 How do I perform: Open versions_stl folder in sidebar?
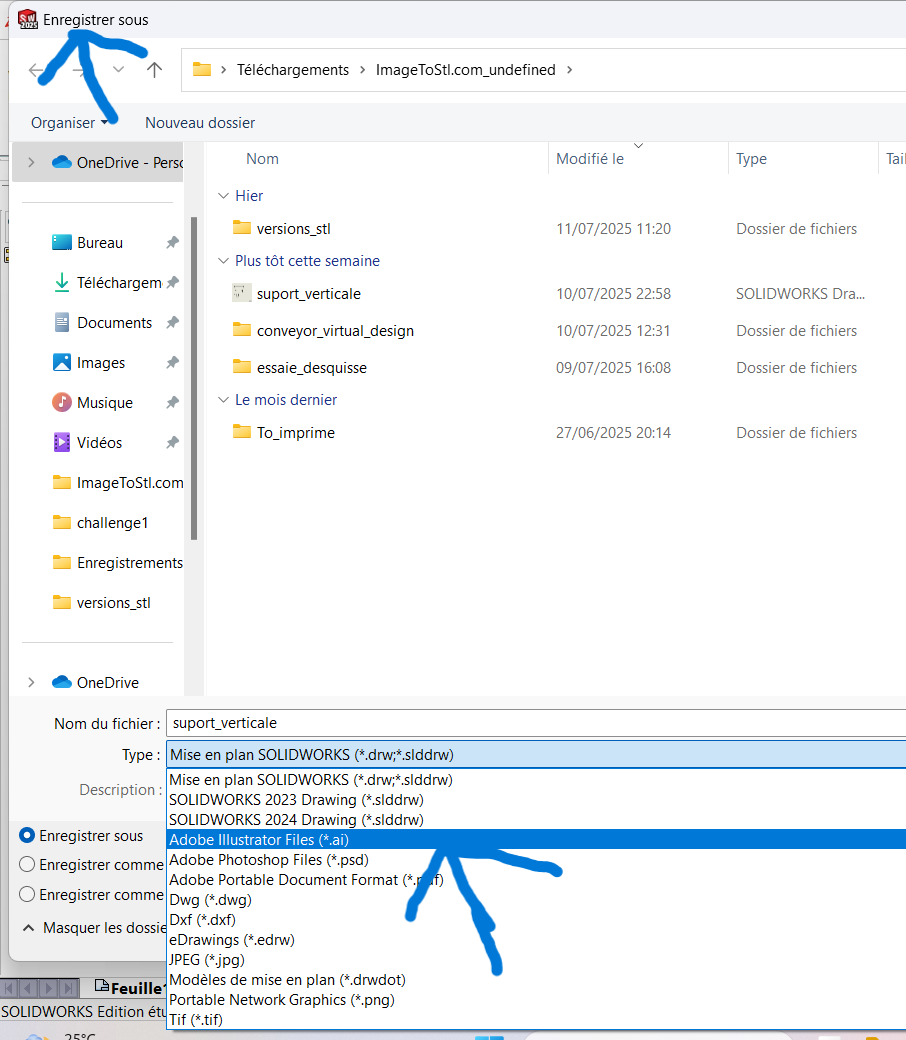(x=101, y=603)
